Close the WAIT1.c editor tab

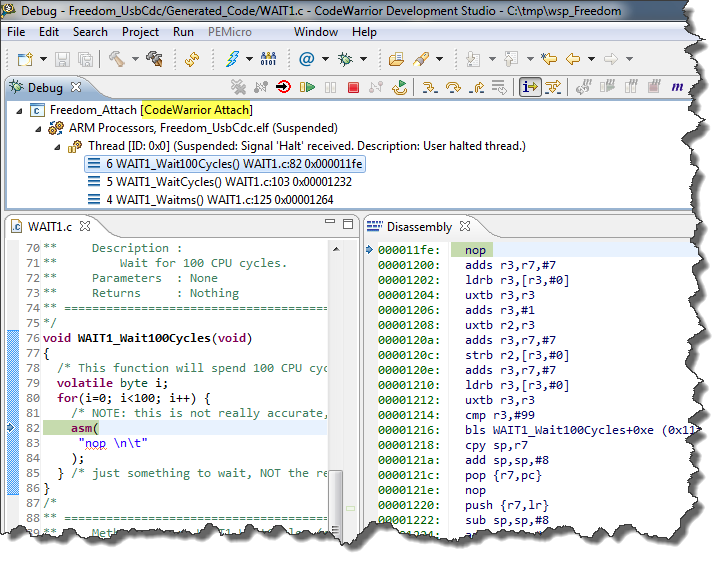[x=84, y=227]
